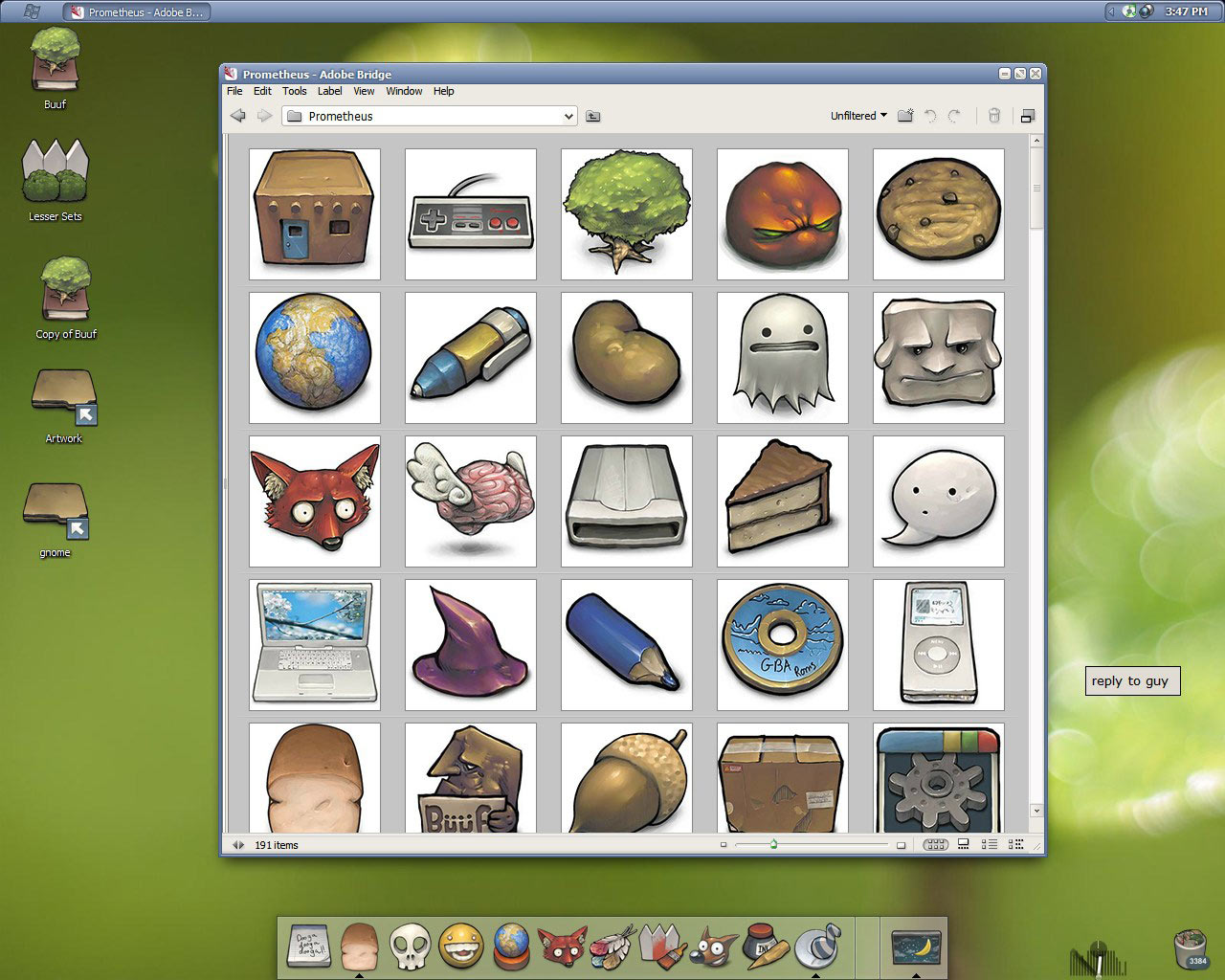Switch to versions and alternates view
This screenshot has height=980, width=1225.
pyautogui.click(x=1016, y=845)
